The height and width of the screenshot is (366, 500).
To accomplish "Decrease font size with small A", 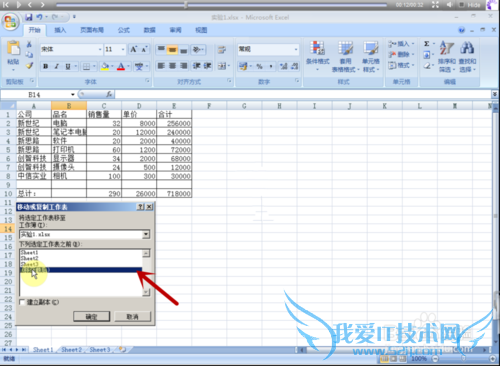I will pyautogui.click(x=144, y=49).
